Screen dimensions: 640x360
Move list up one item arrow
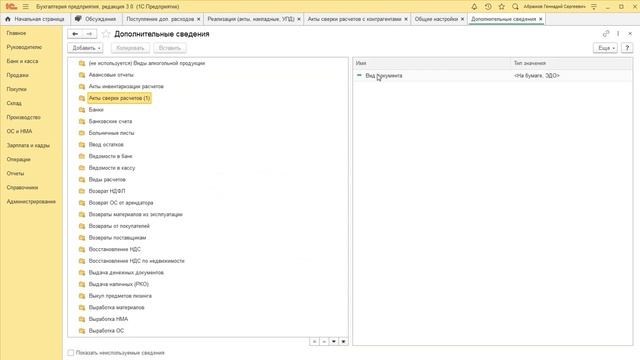[324, 341]
